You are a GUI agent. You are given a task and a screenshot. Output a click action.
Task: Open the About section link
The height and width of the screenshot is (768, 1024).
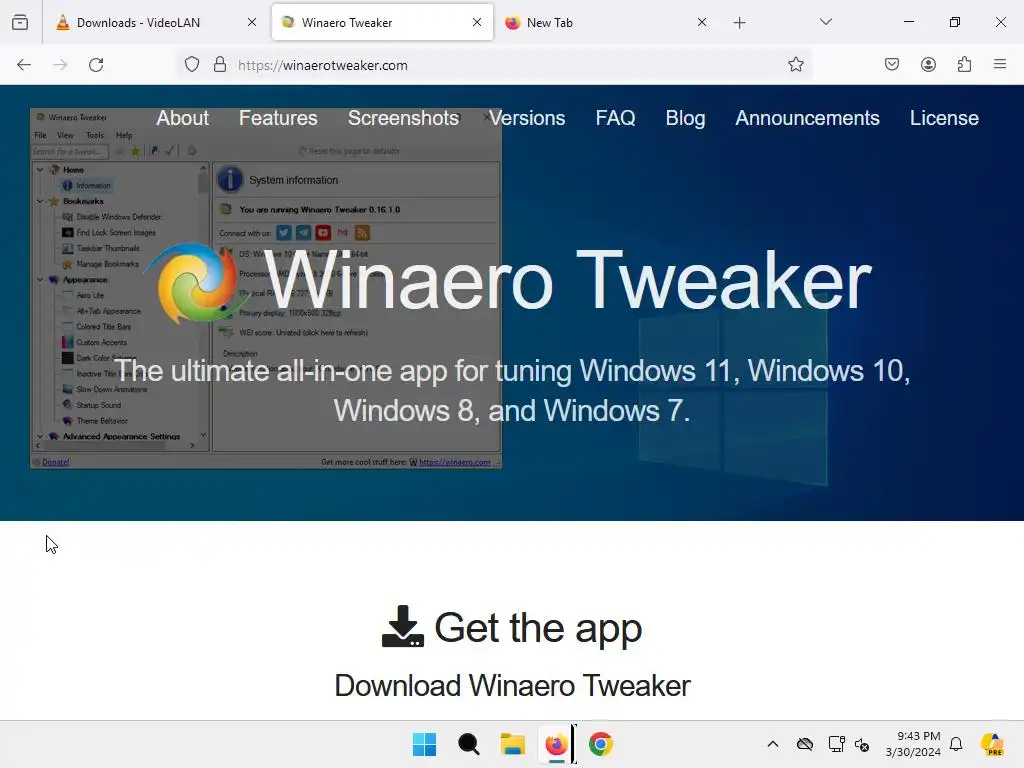(x=182, y=118)
